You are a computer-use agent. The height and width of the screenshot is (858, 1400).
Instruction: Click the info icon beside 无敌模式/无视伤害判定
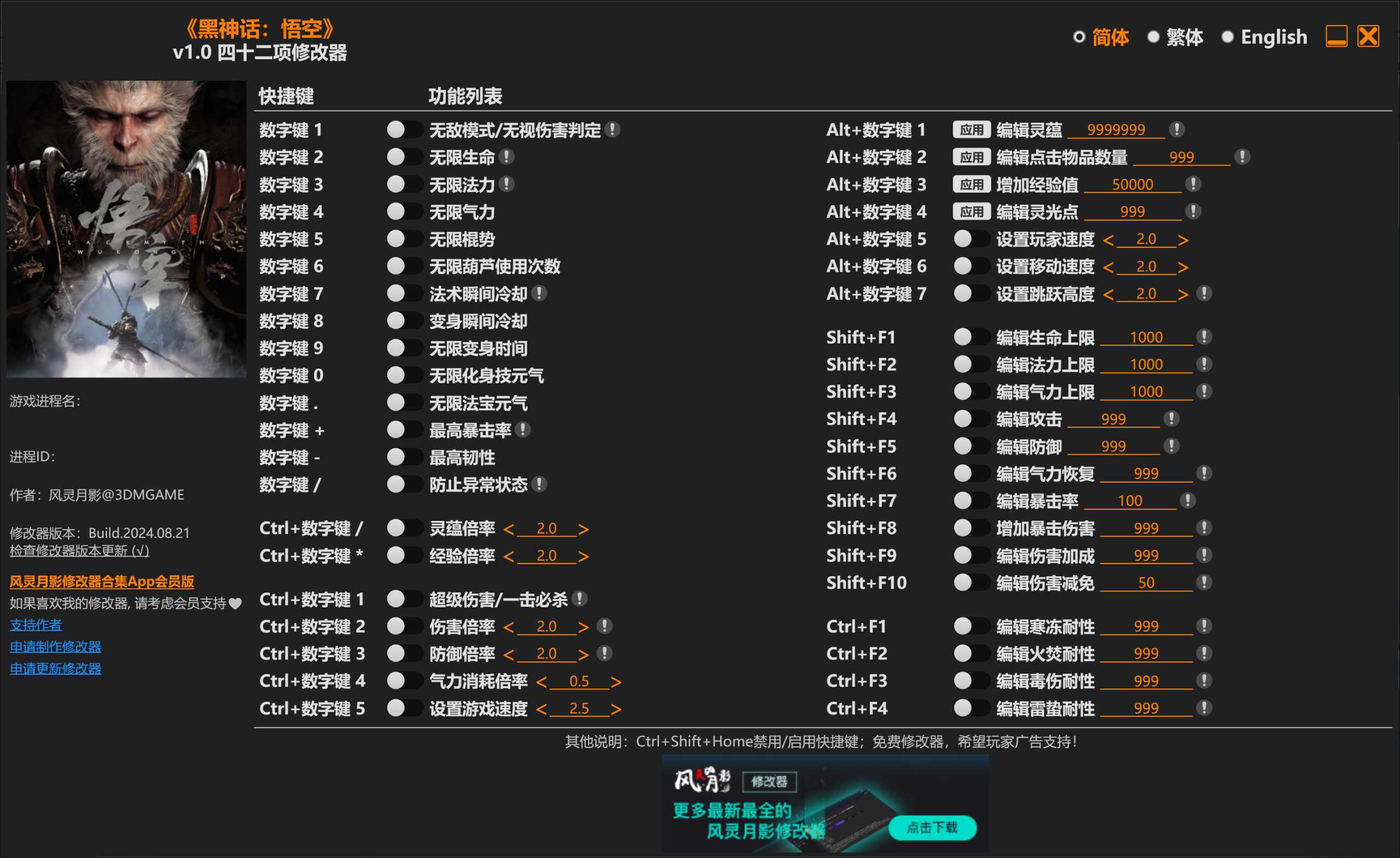coord(614,130)
